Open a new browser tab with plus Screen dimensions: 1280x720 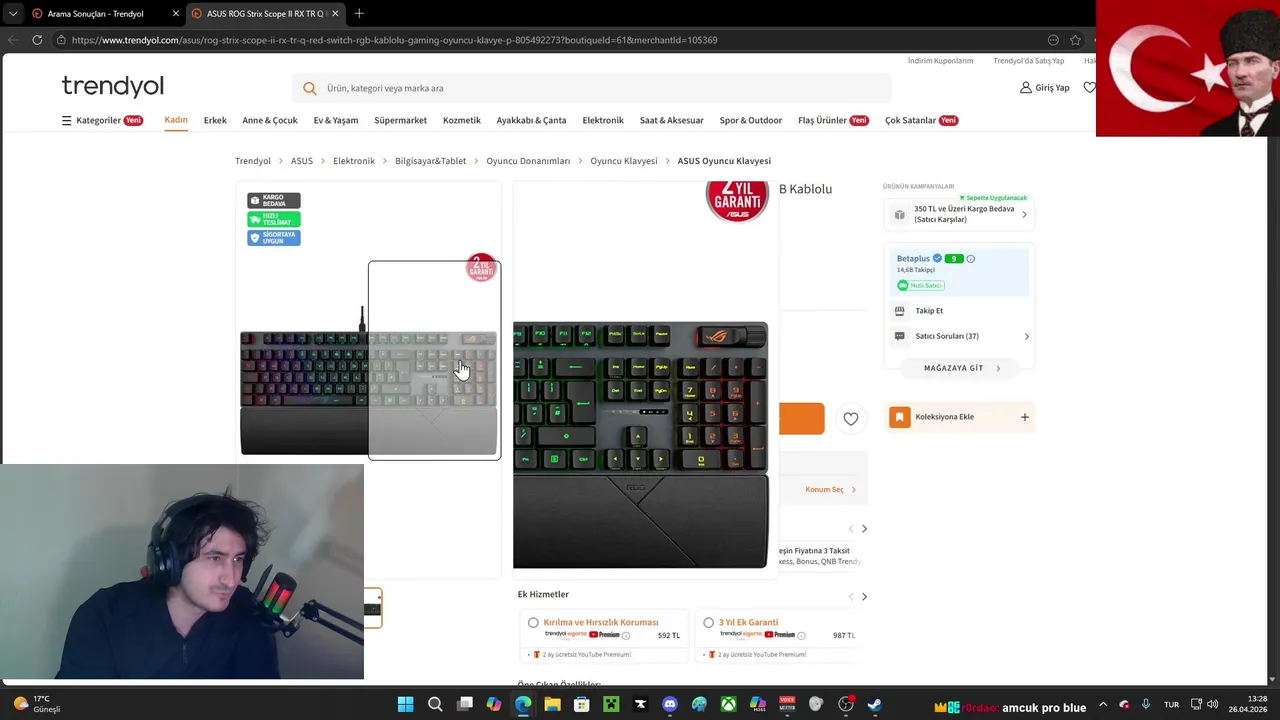tap(359, 13)
